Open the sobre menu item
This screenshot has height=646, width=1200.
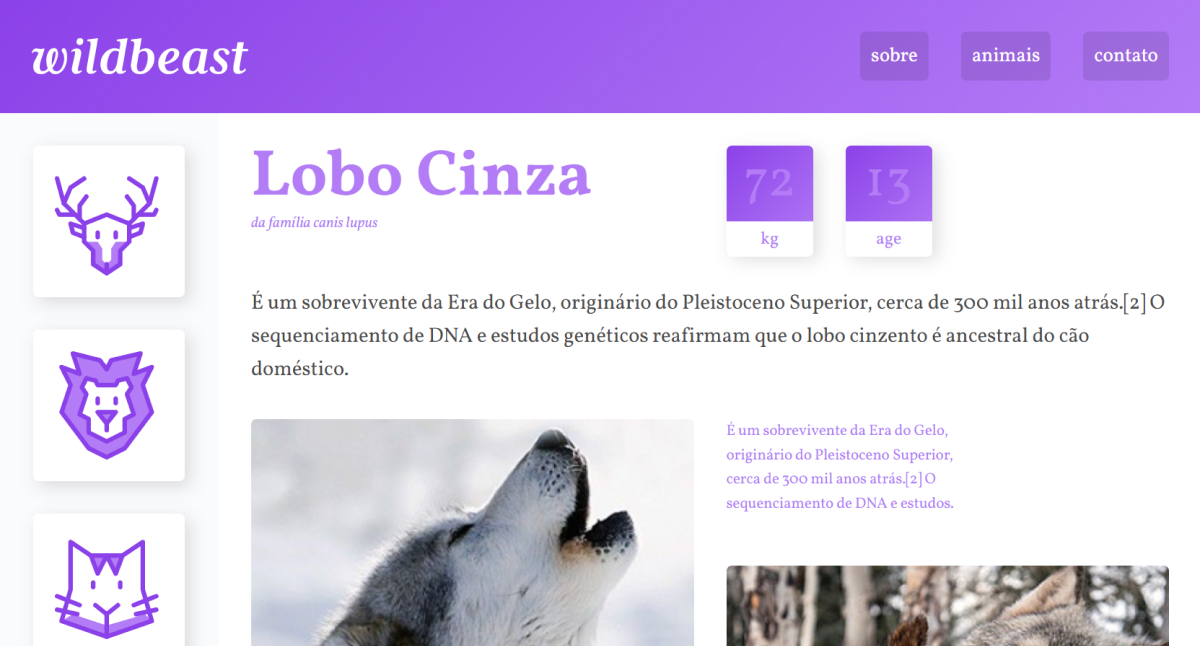point(894,56)
